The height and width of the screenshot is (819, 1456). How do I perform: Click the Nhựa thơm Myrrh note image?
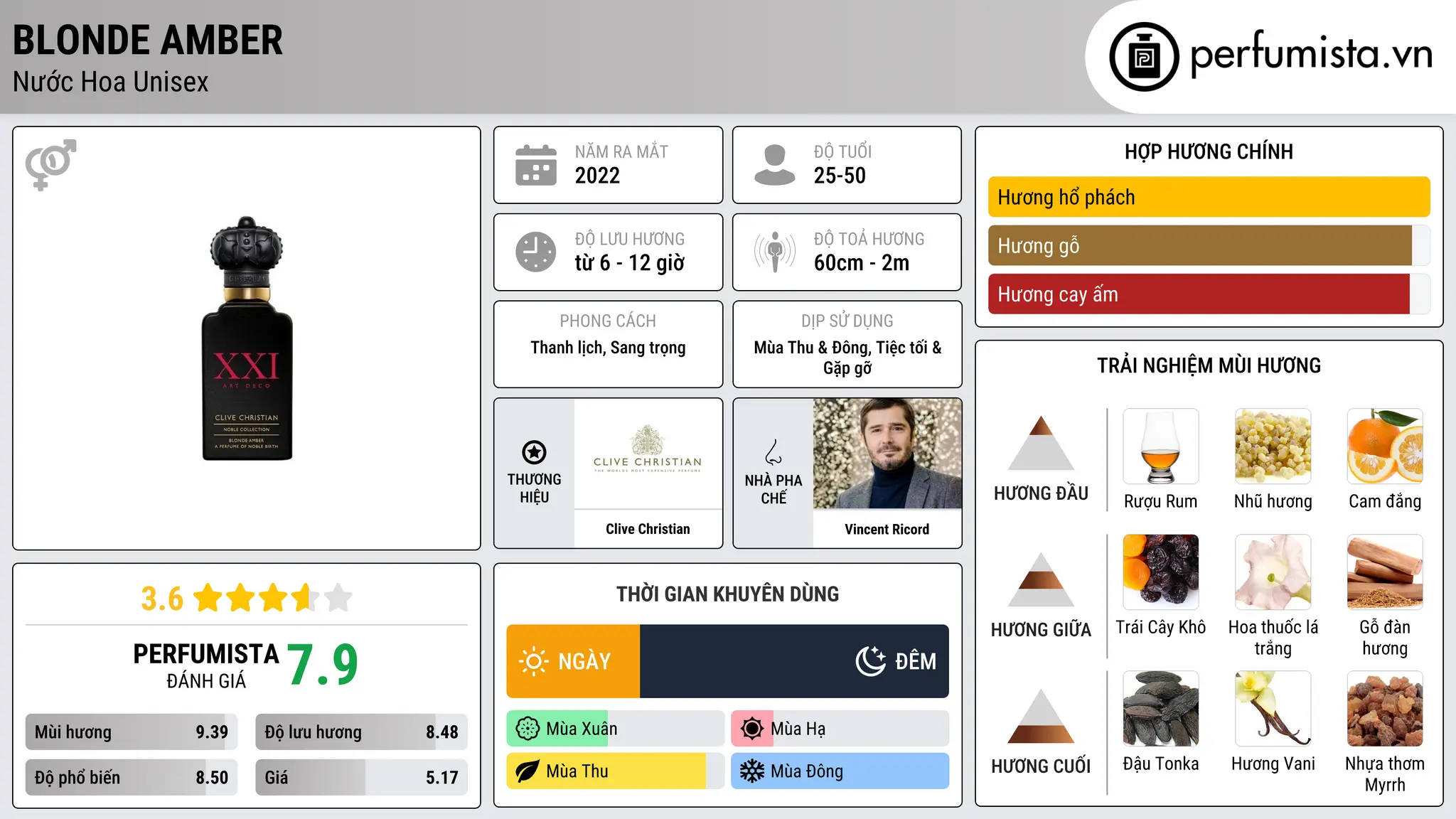click(x=1385, y=709)
